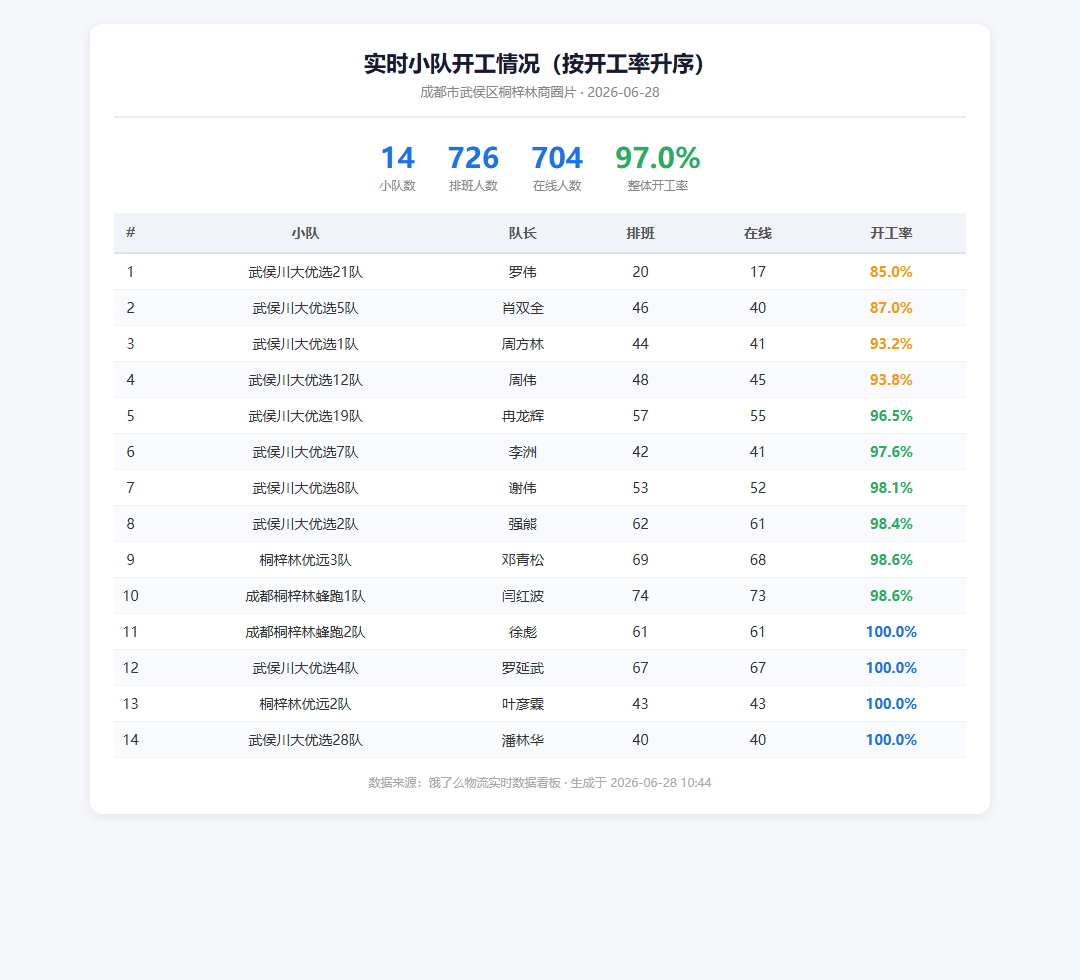The width and height of the screenshot is (1080, 980).
Task: Select team 桐梓林优远2队
Action: coord(305,704)
